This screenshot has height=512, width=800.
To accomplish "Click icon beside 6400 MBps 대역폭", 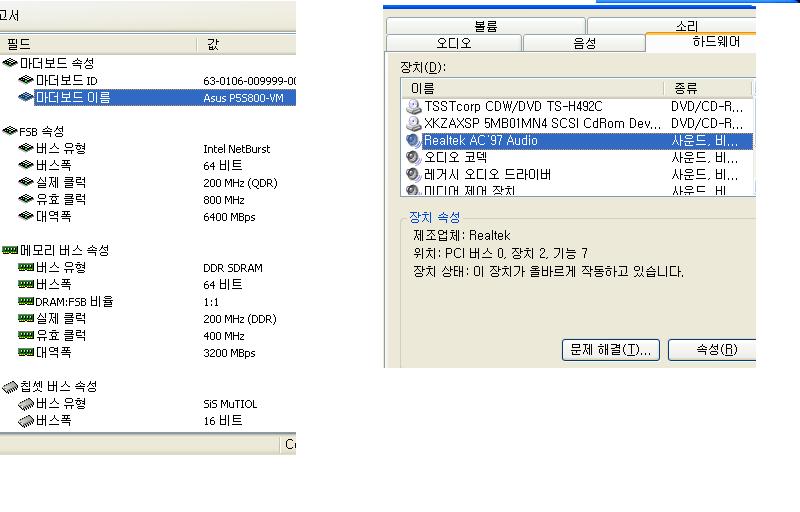I will click(x=26, y=216).
